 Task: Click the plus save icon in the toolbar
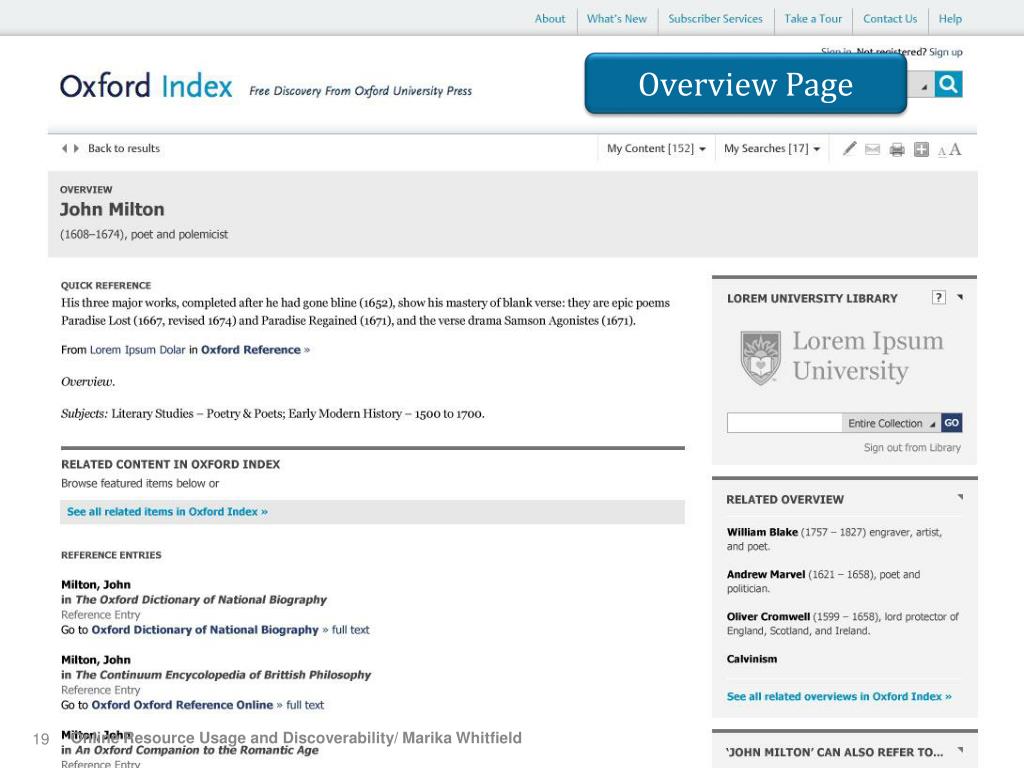pyautogui.click(x=921, y=150)
